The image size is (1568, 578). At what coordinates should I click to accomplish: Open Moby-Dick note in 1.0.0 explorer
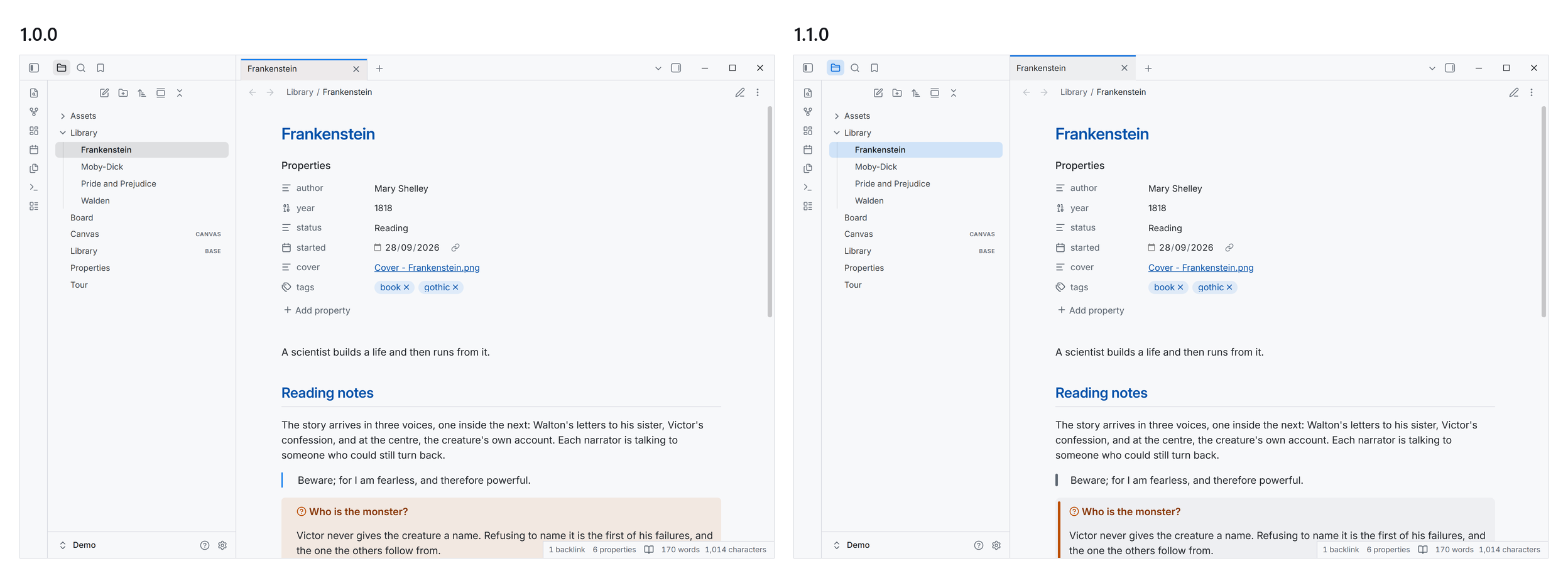(142, 166)
